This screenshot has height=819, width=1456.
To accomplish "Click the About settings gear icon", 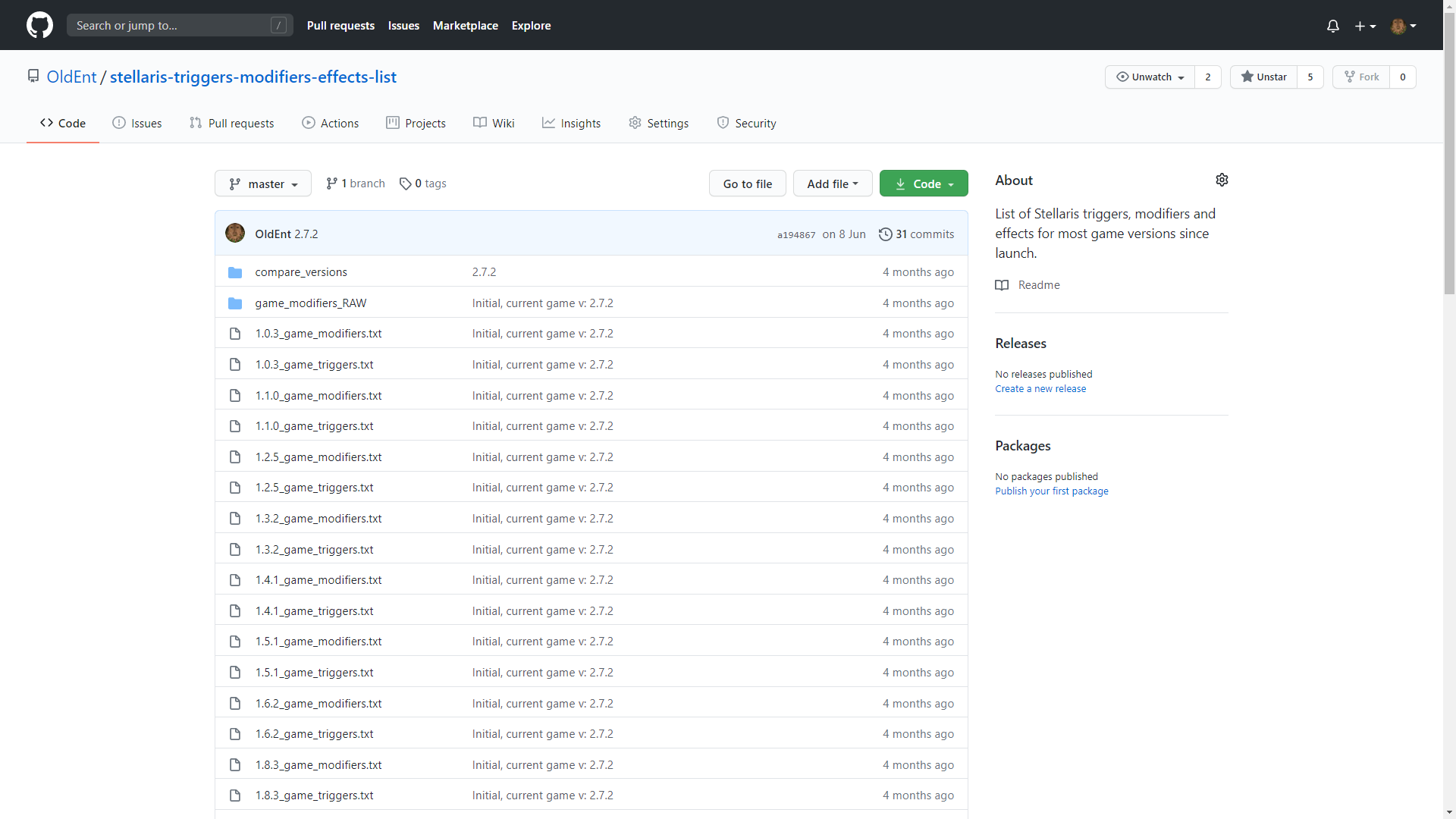I will (x=1222, y=180).
